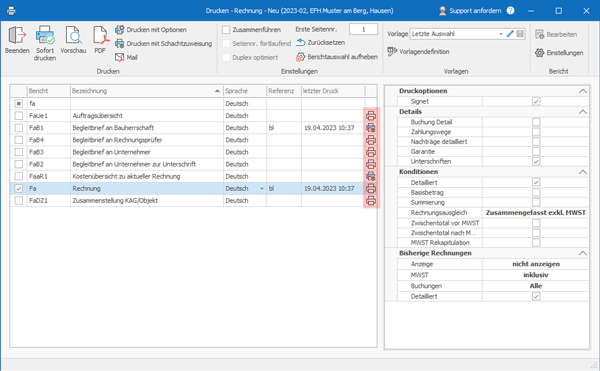The image size is (600, 371).
Task: Enable Summierung checkbox
Action: tap(536, 202)
